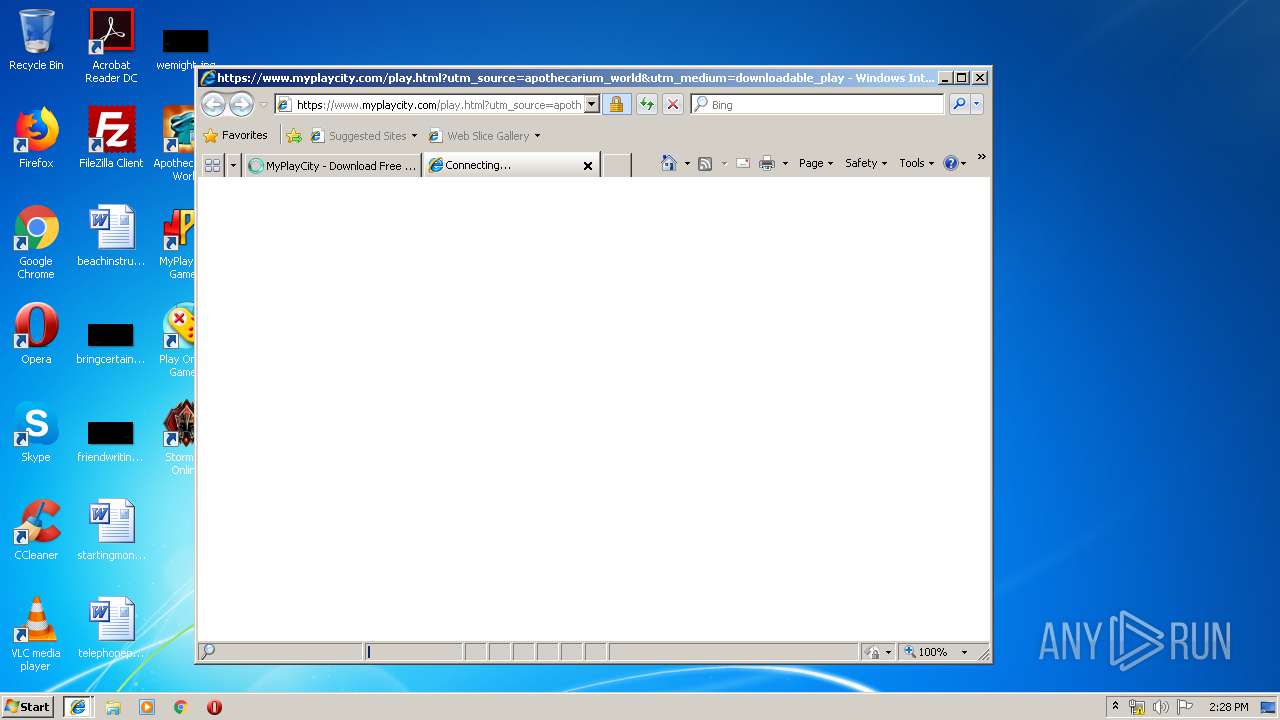Screen dimensions: 1280x720
Task: Expand the Web Slice Gallery dropdown arrow
Action: click(537, 136)
